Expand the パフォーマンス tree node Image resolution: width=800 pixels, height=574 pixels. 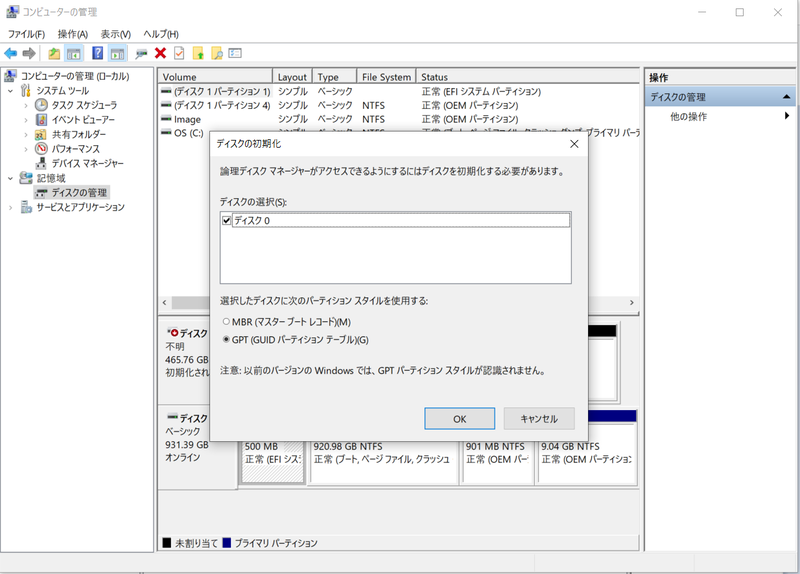(26, 149)
